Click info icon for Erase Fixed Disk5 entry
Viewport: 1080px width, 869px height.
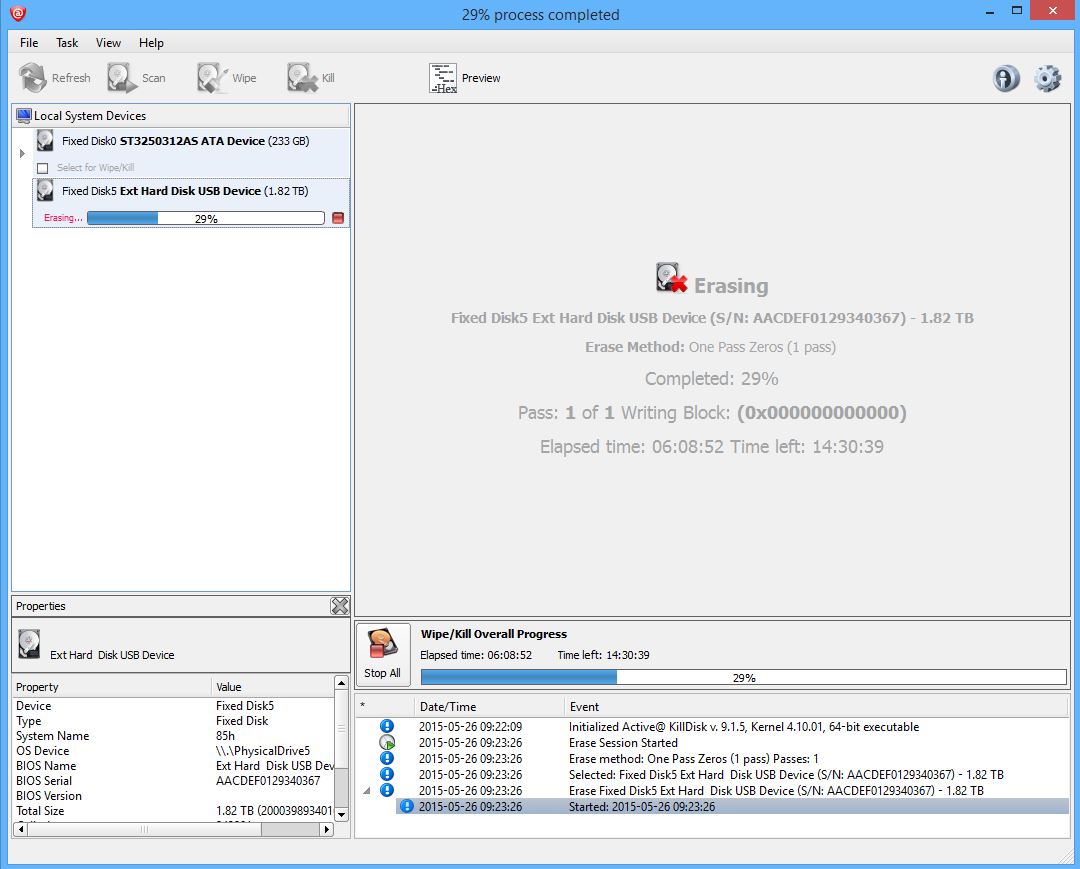tap(387, 790)
